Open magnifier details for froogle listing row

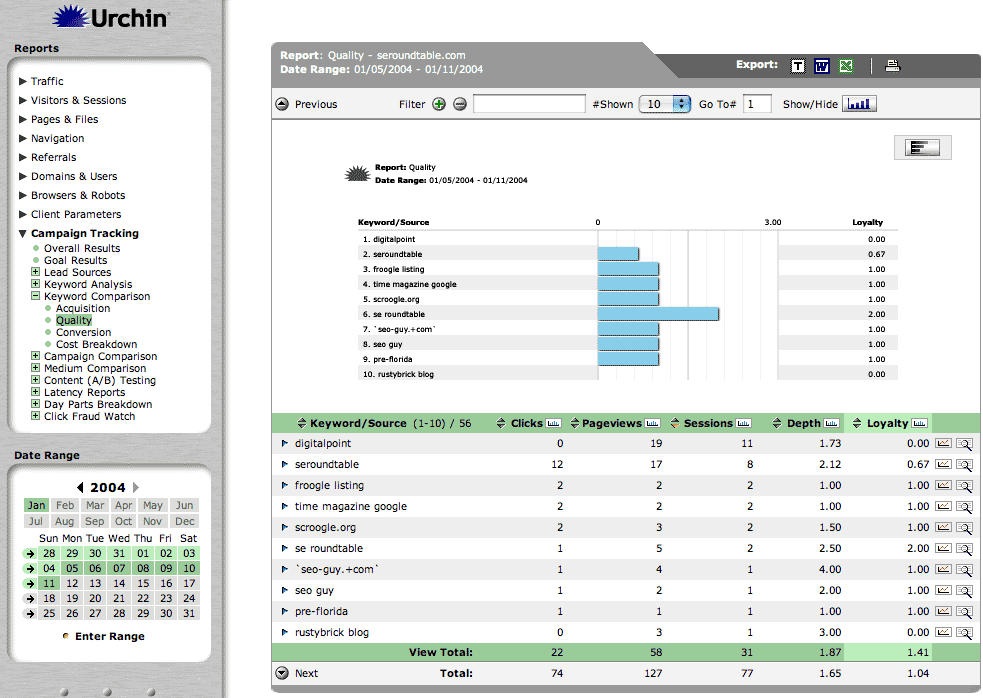pyautogui.click(x=964, y=486)
